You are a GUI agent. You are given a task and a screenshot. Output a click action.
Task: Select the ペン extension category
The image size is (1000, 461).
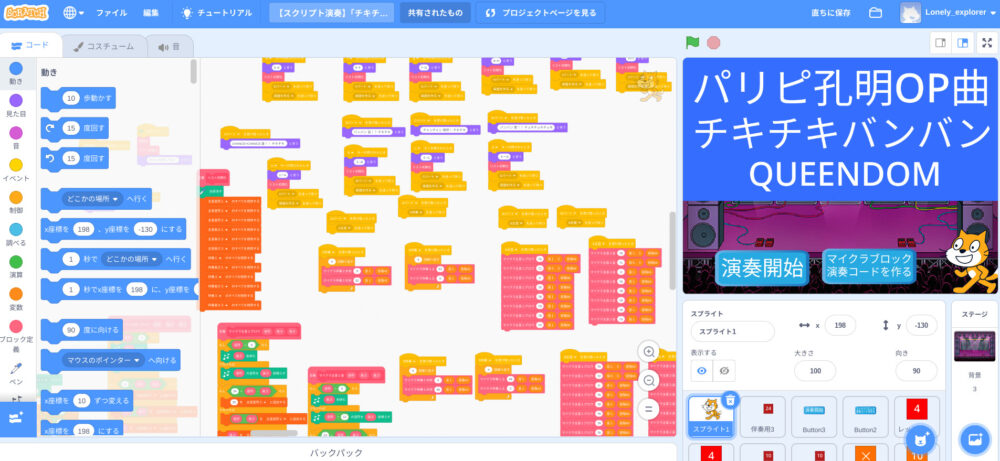tap(17, 373)
